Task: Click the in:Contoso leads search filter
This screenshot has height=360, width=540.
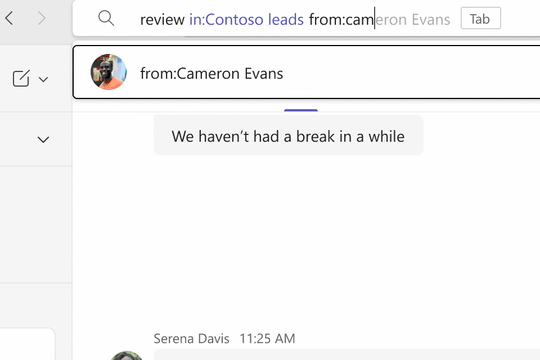Action: point(246,19)
